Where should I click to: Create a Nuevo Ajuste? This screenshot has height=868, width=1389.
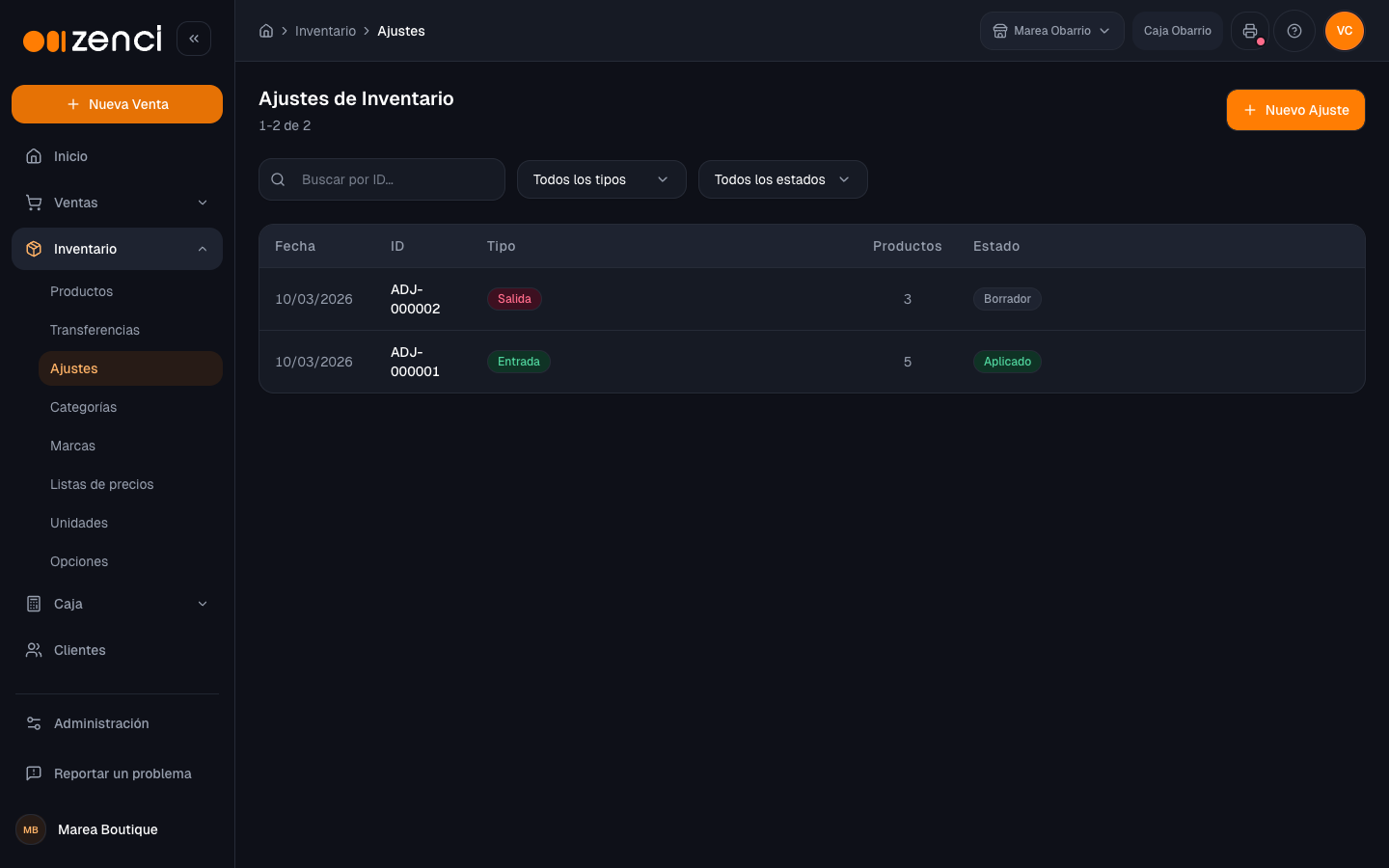1295,110
